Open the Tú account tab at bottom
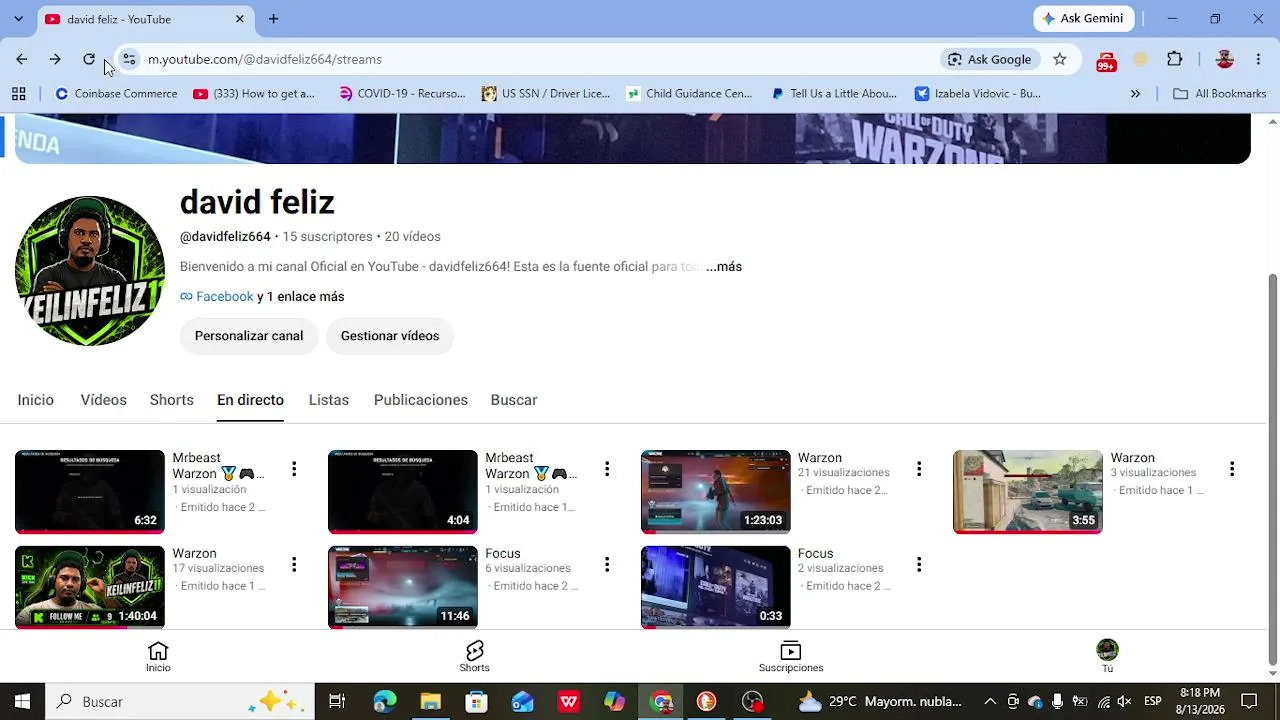The image size is (1280, 720). [1107, 657]
